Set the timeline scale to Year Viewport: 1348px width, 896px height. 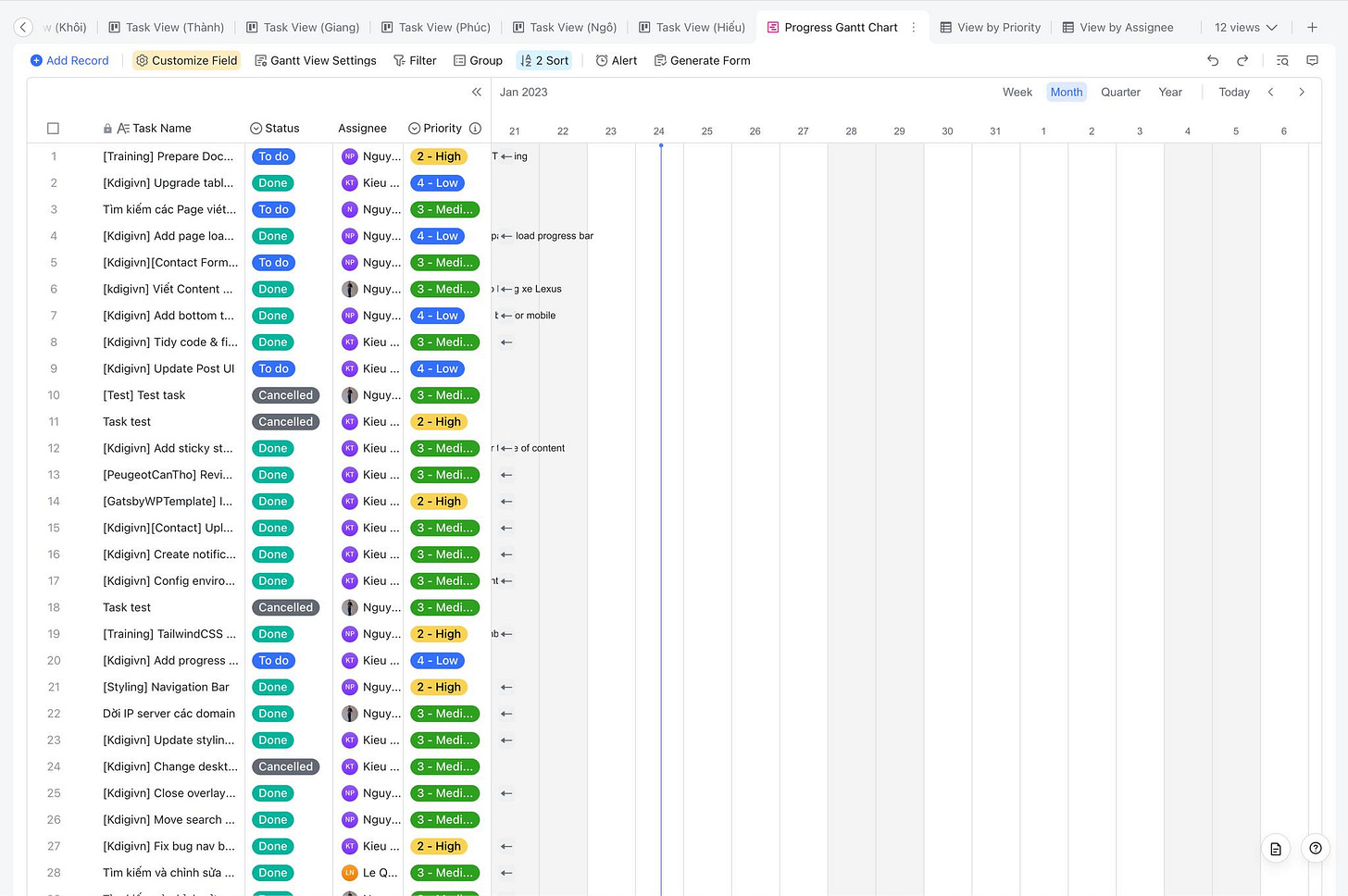[x=1170, y=92]
